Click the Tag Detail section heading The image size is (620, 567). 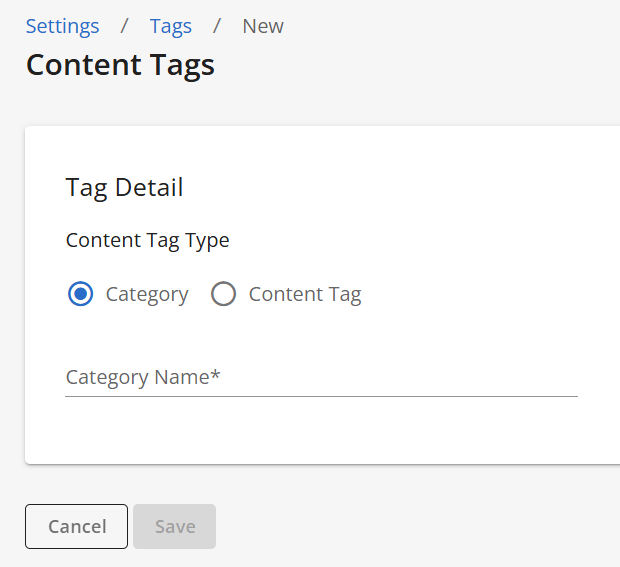pos(124,187)
